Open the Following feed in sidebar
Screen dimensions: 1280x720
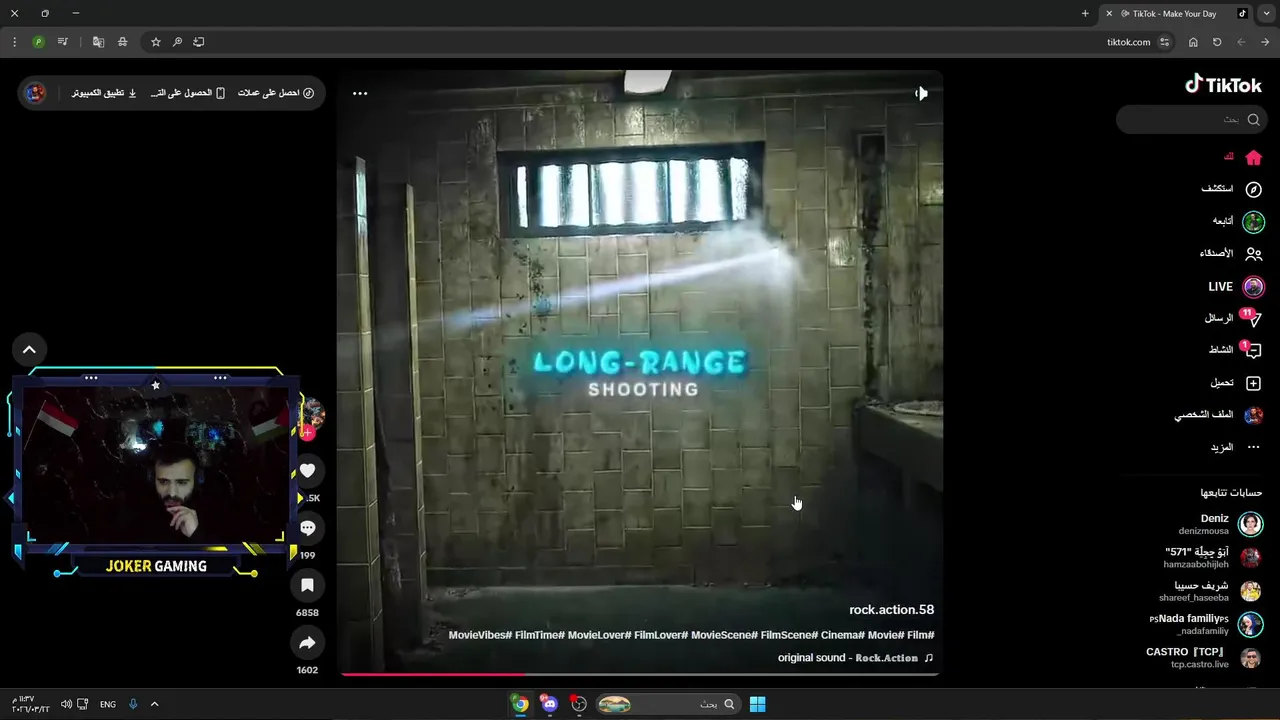1239,221
